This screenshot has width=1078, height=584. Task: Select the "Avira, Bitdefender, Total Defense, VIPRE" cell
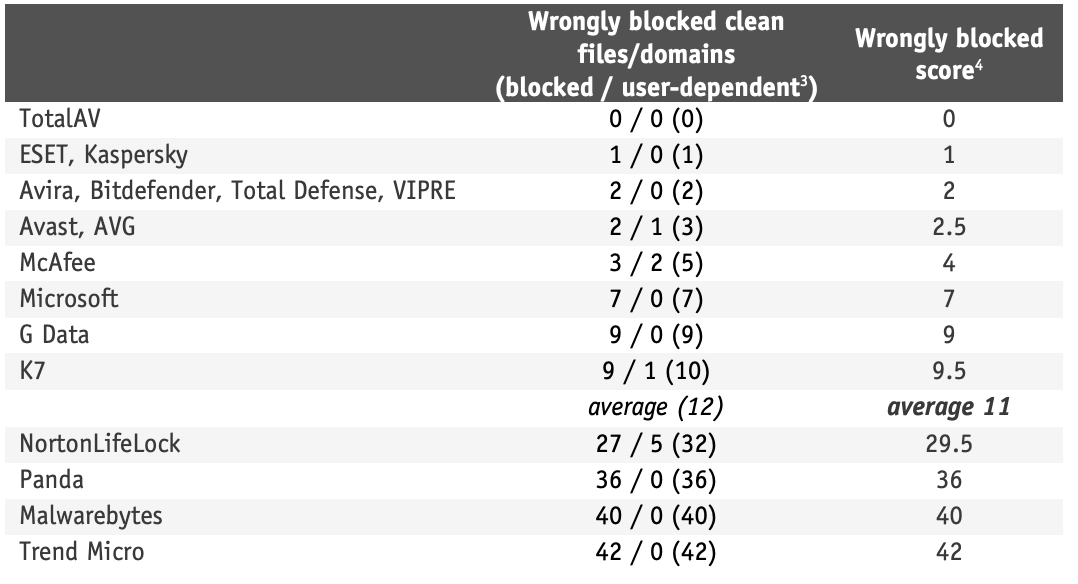237,191
